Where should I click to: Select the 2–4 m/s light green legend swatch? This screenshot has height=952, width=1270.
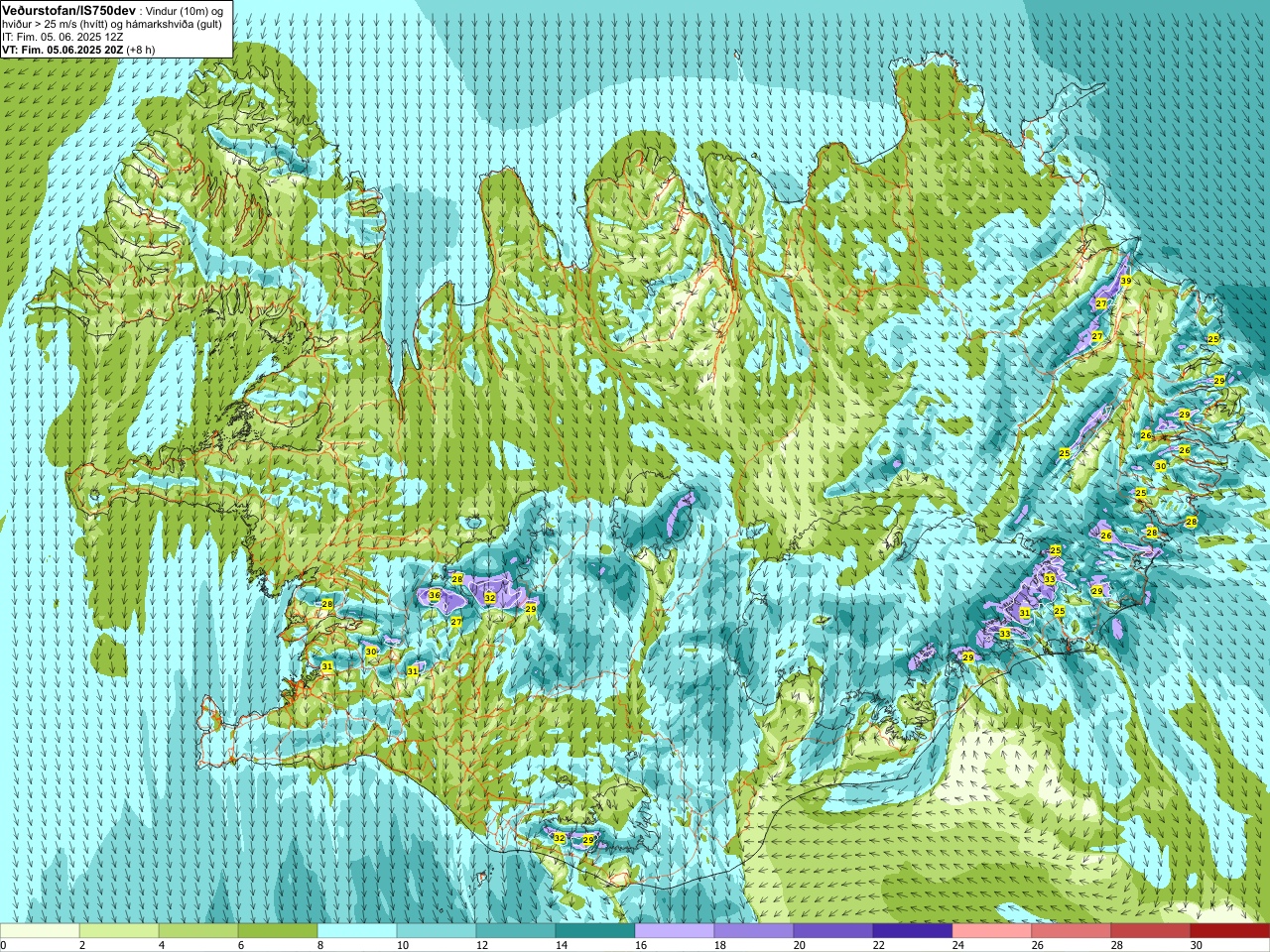point(119,931)
